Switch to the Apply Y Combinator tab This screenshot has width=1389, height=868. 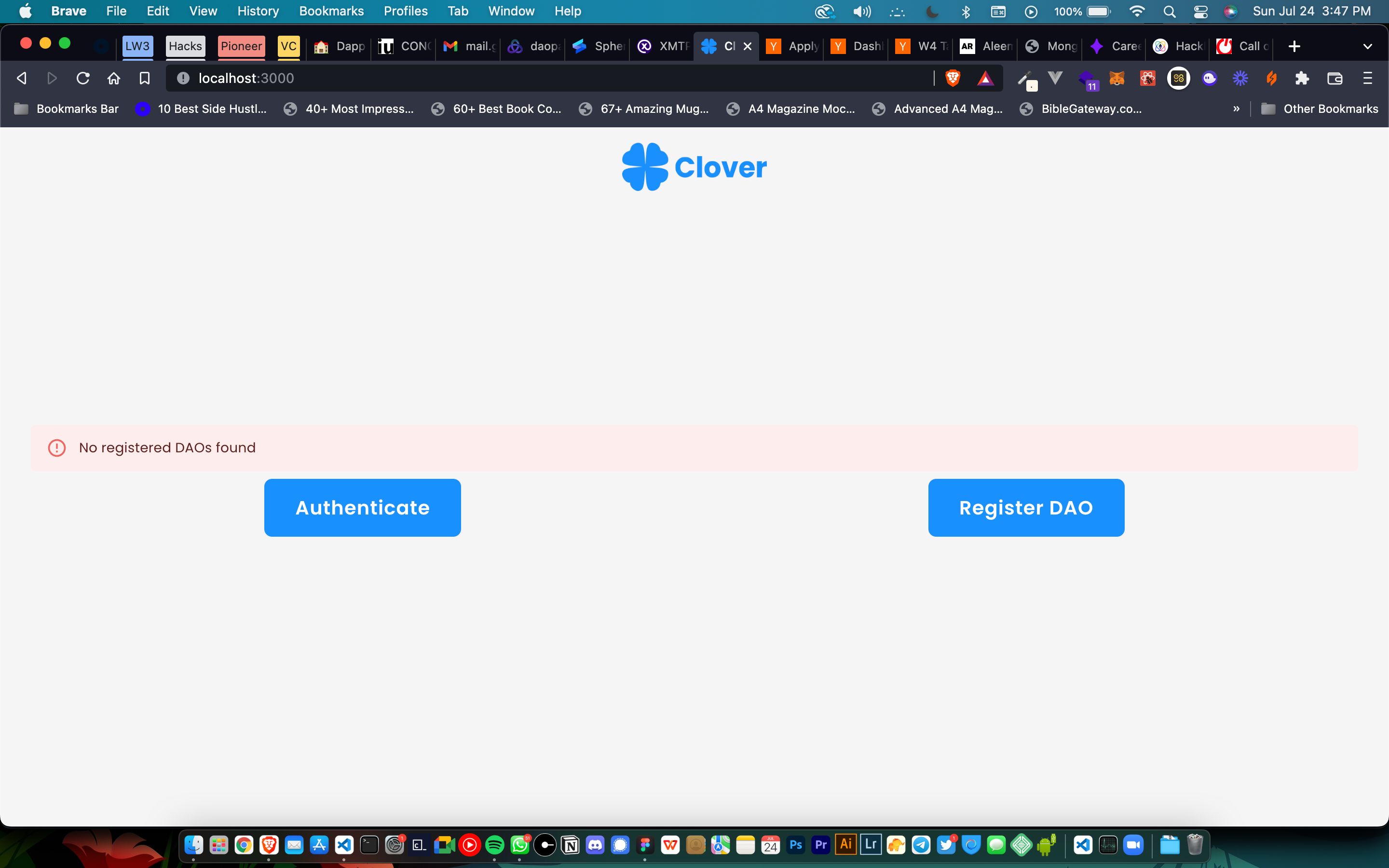coord(792,46)
